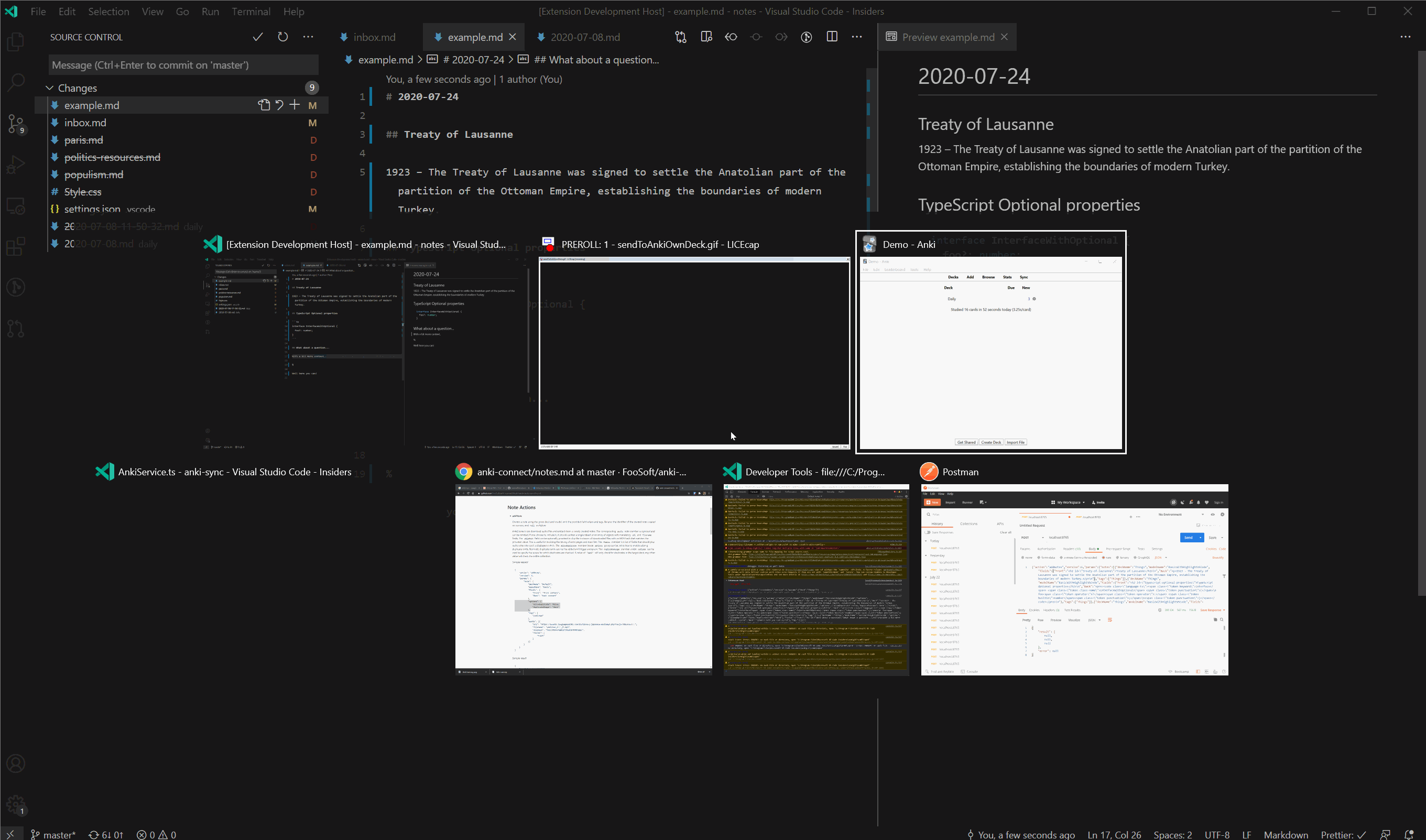
Task: Close the Preview example.md tab
Action: [x=1004, y=37]
